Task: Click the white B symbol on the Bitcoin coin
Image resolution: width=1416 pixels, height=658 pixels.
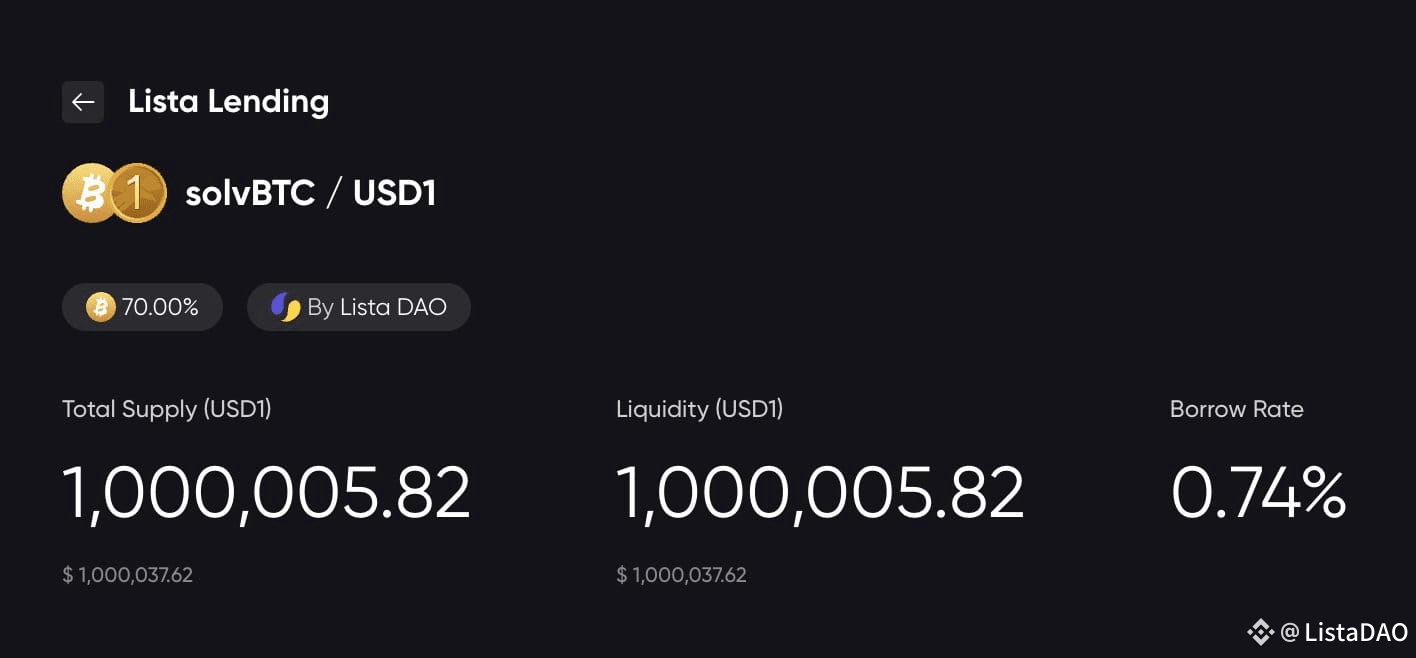Action: (x=92, y=192)
